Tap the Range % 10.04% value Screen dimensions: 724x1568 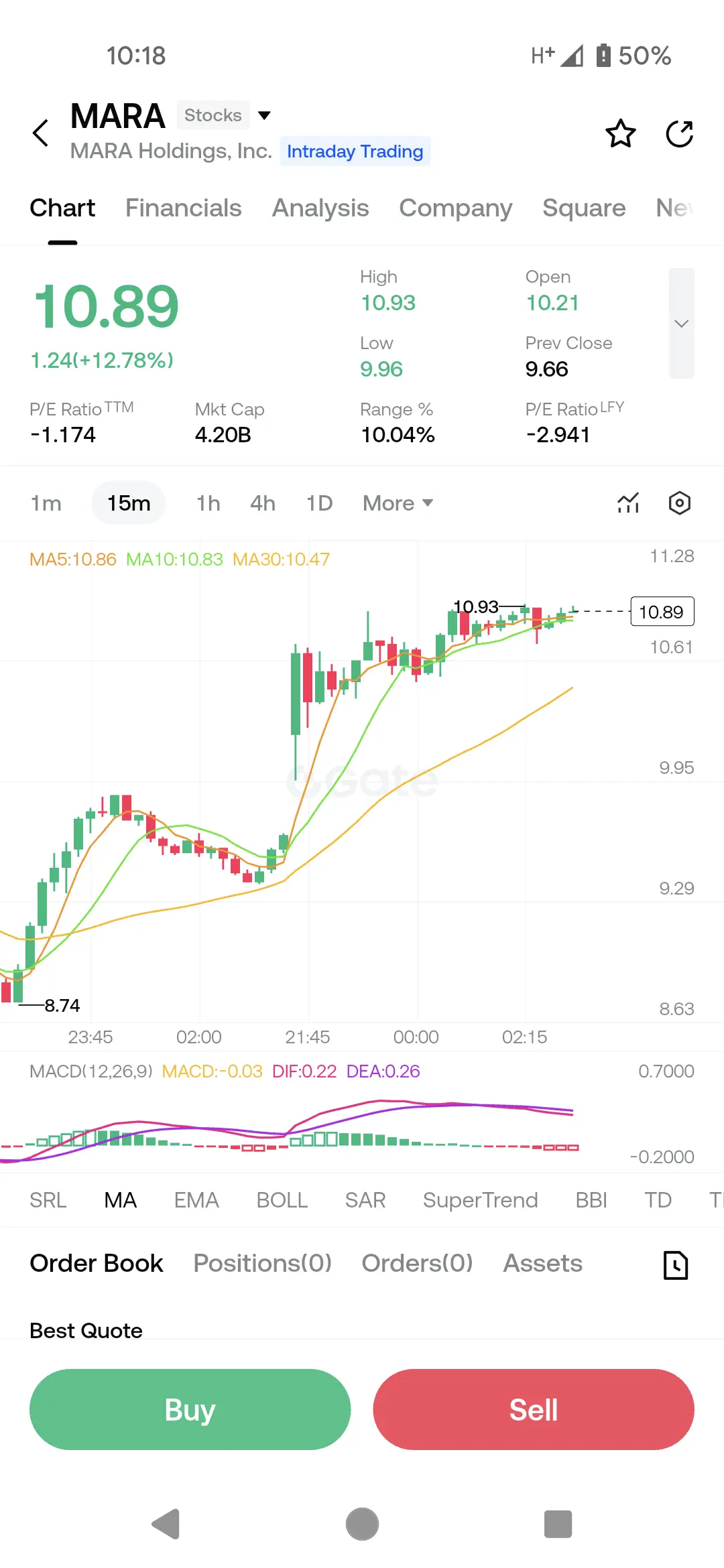tap(398, 435)
